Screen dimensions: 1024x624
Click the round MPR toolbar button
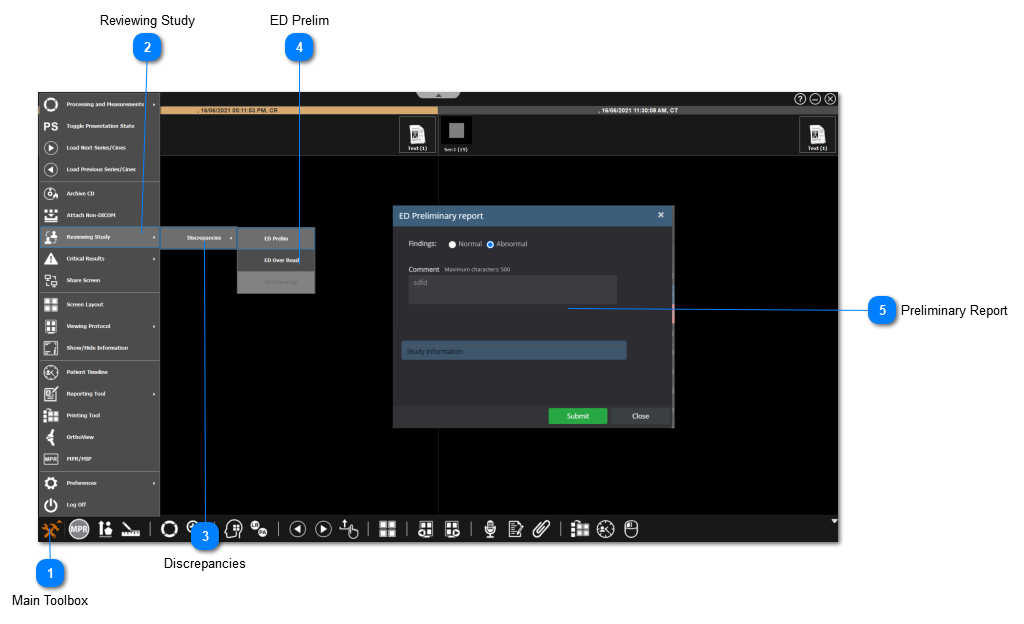point(79,529)
